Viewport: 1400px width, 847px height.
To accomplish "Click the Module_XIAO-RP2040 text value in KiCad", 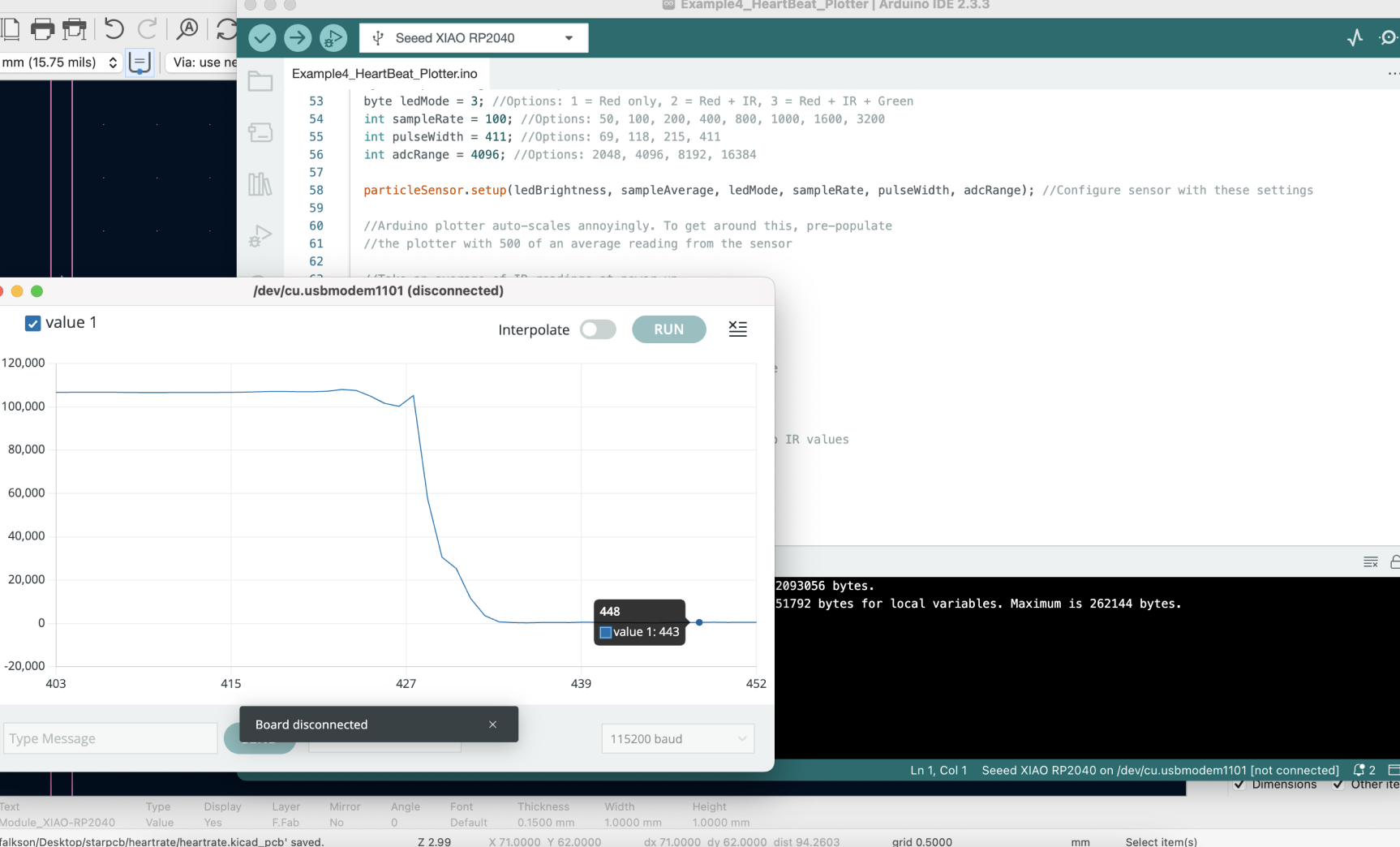I will click(58, 822).
